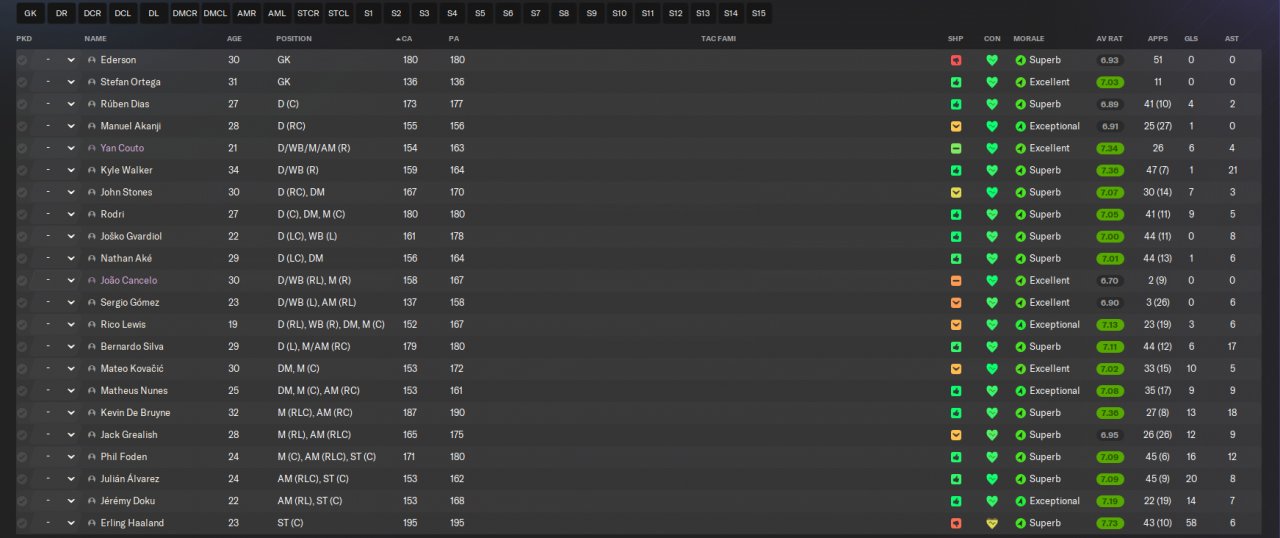Toggle picked checkbox for Kevin De Bruyne
This screenshot has height=538, width=1280.
click(x=22, y=413)
